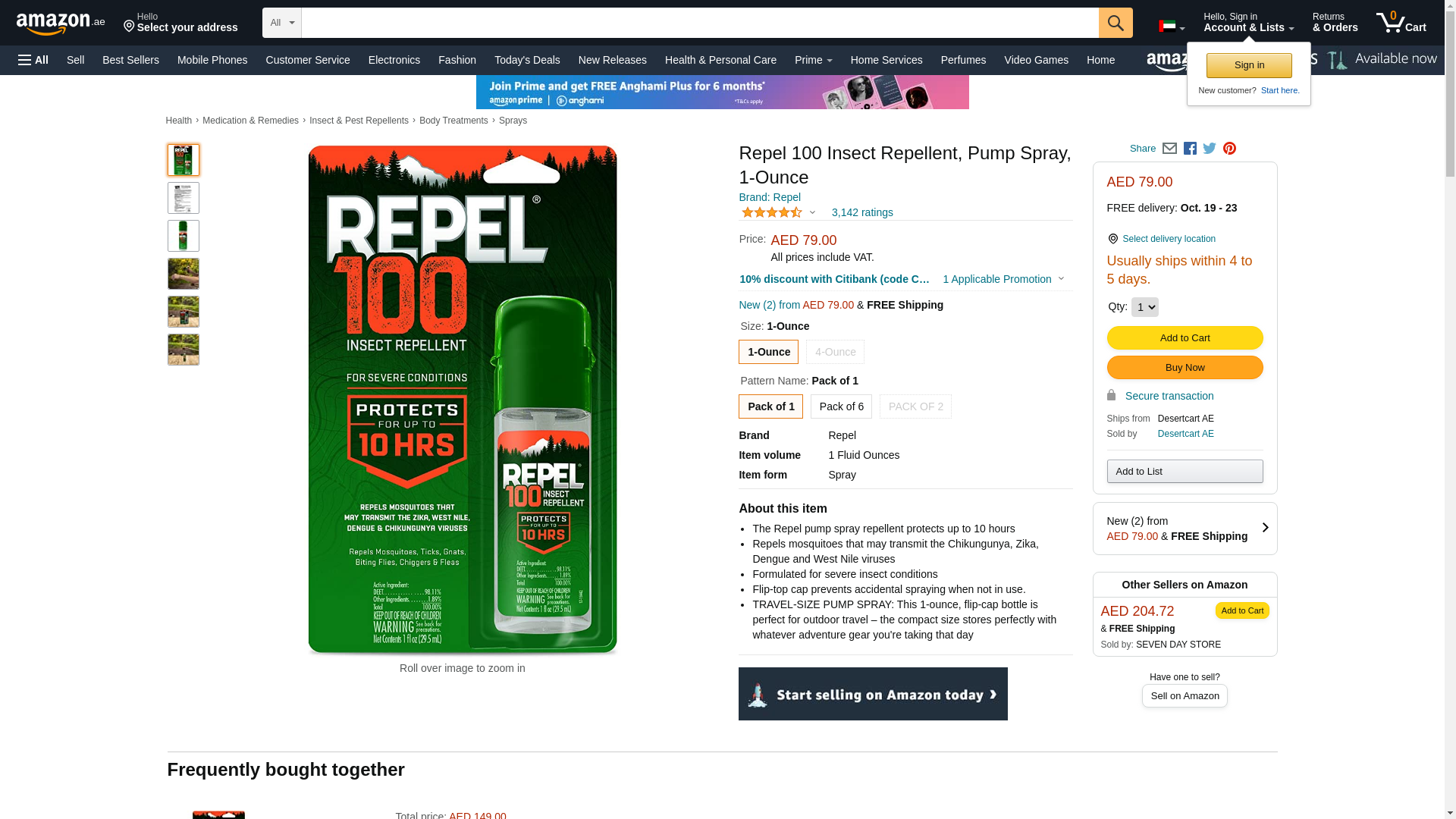Image resolution: width=1456 pixels, height=819 pixels.
Task: Select the Pack of 1 option
Action: click(x=770, y=406)
